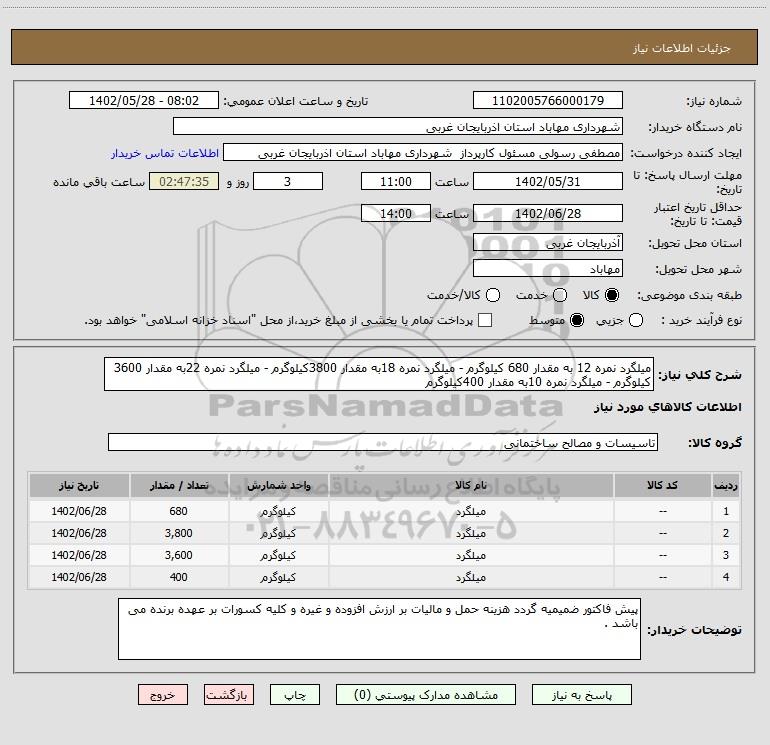Click the بازگشت back button

[x=229, y=695]
